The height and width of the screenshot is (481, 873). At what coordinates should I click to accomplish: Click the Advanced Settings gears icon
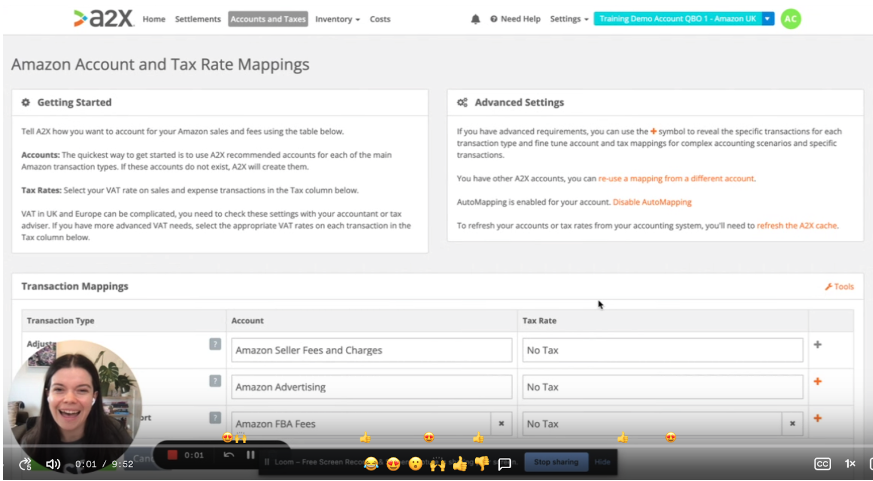coord(462,102)
